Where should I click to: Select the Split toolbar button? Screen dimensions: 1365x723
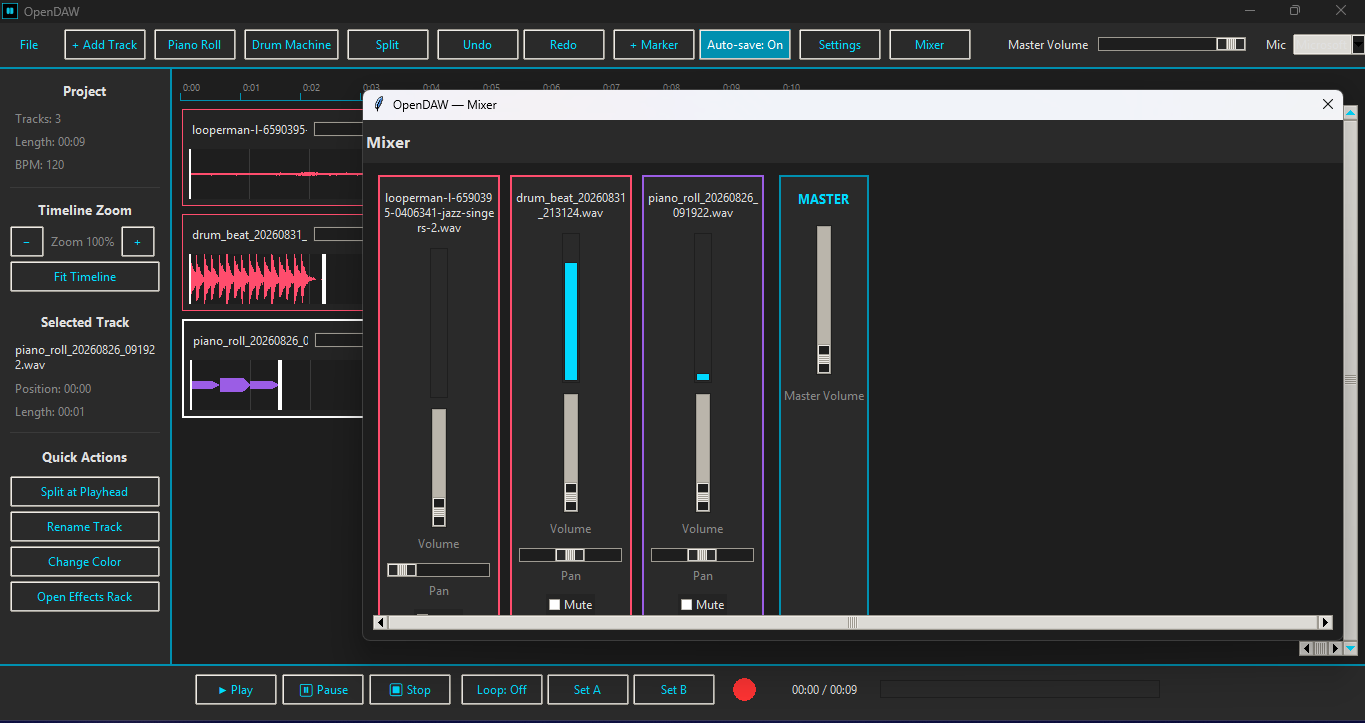387,45
